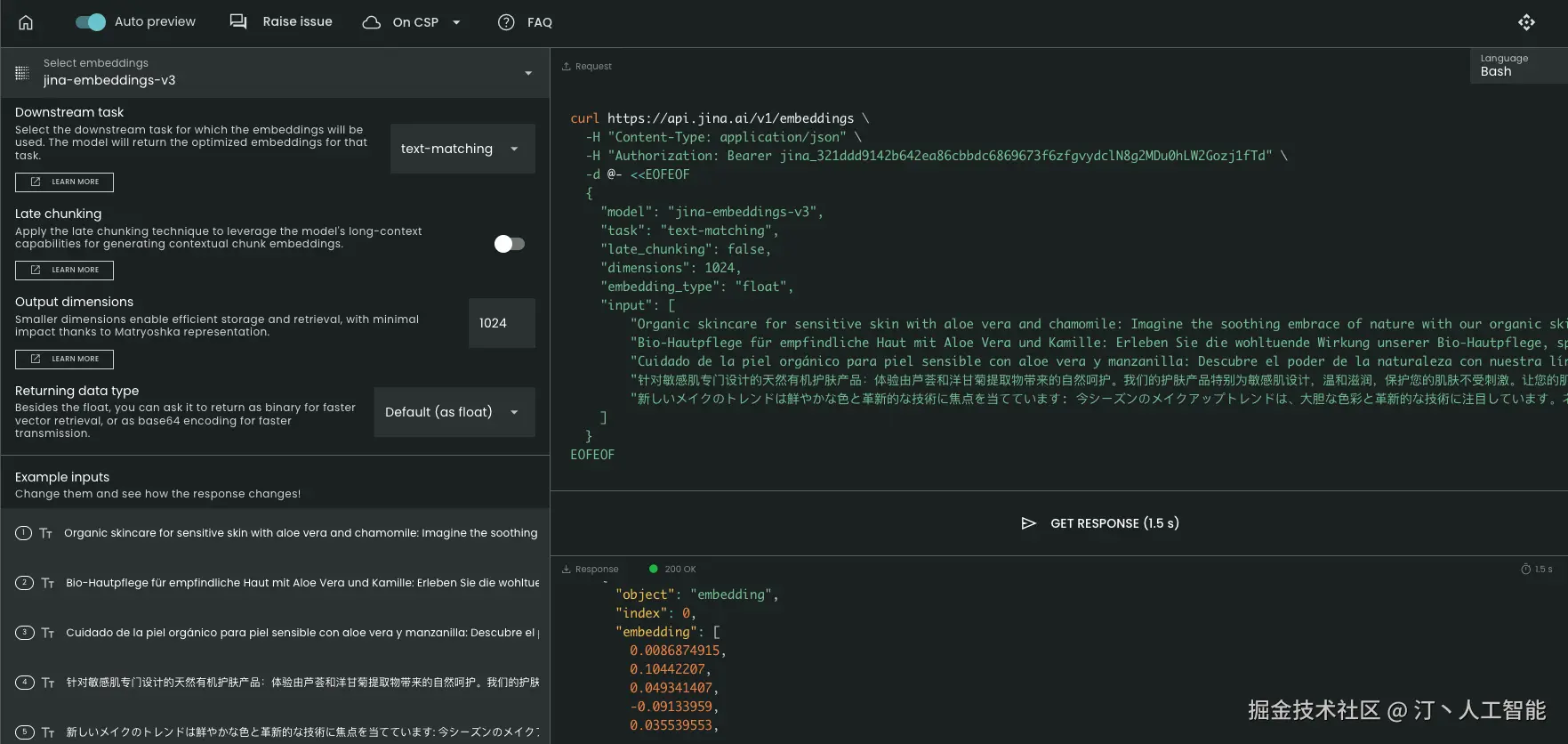Viewport: 1568px width, 744px height.
Task: Click the Raise issue menu item
Action: click(x=297, y=21)
